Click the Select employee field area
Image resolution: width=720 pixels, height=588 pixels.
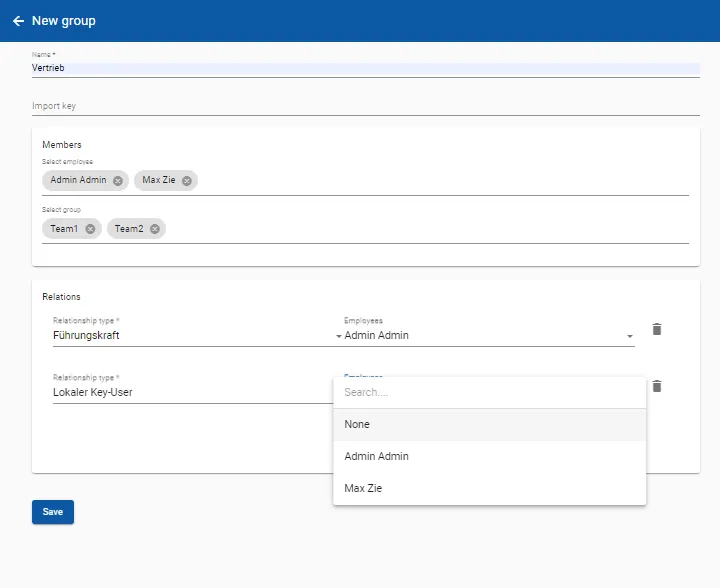tap(440, 181)
